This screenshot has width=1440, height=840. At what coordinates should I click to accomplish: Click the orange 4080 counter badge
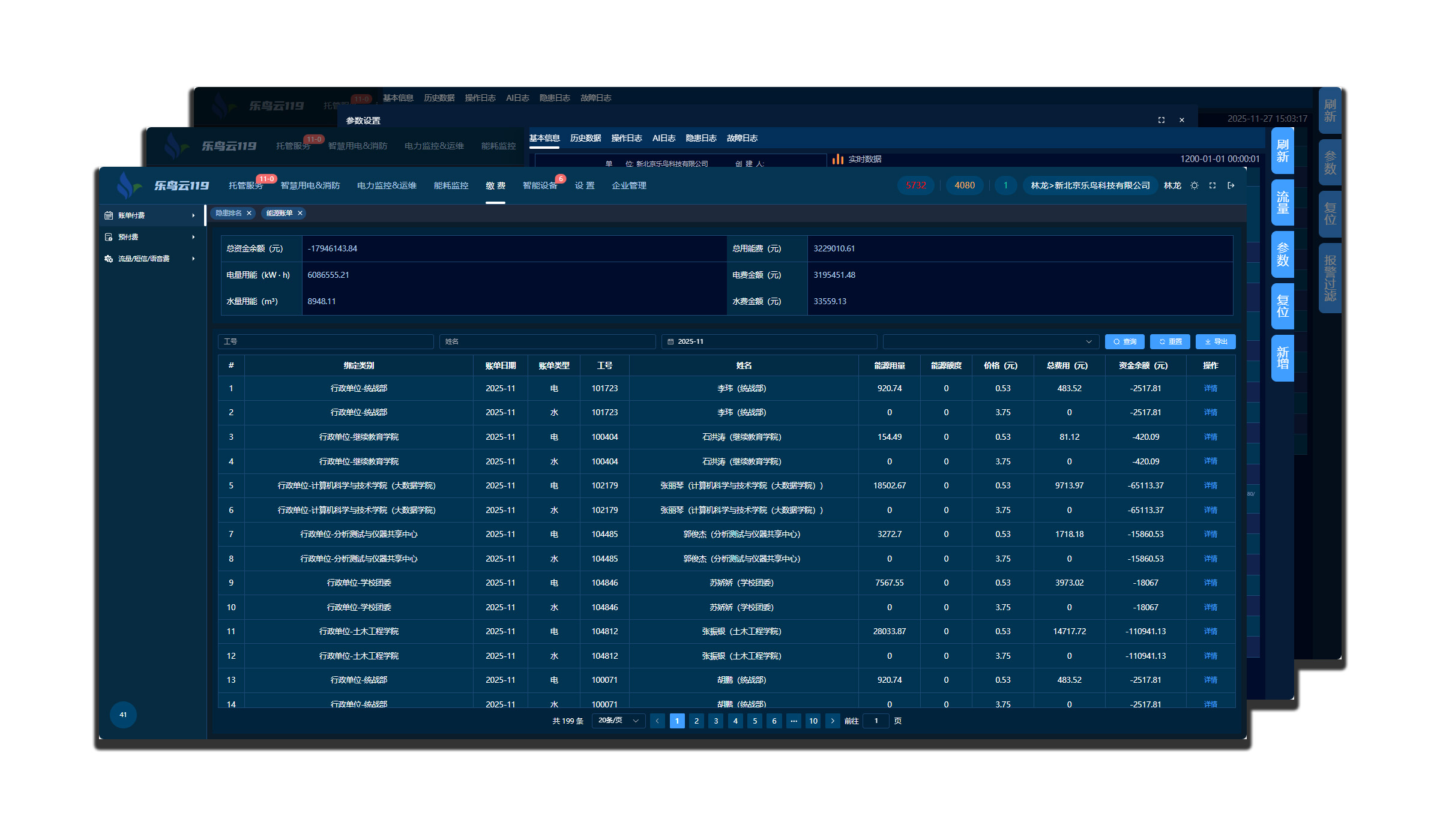(965, 186)
